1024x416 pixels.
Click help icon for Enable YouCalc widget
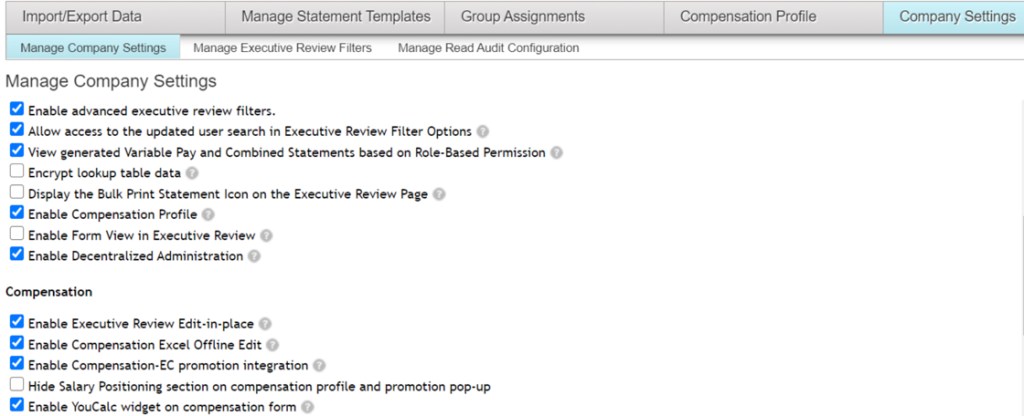point(308,407)
